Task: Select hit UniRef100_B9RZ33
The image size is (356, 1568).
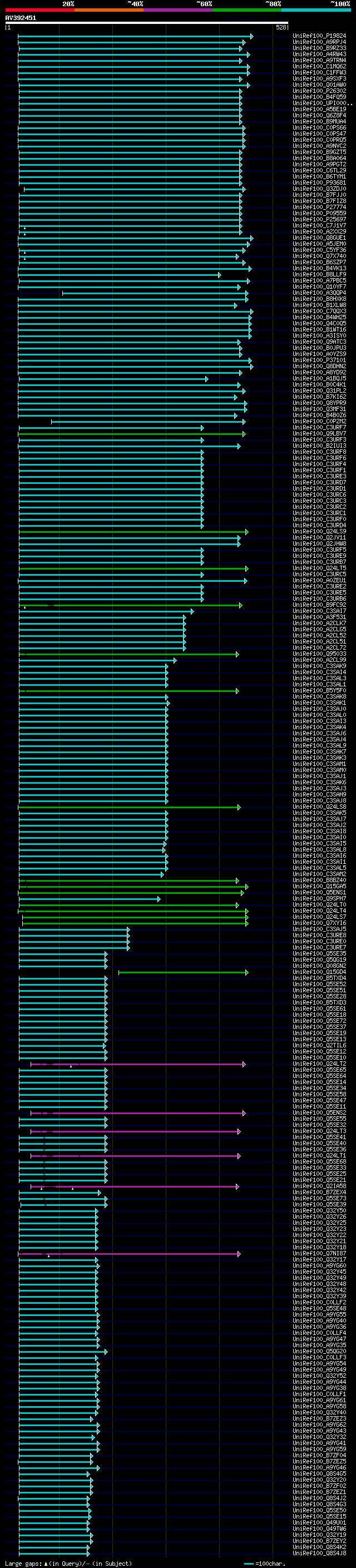Action: [319, 48]
